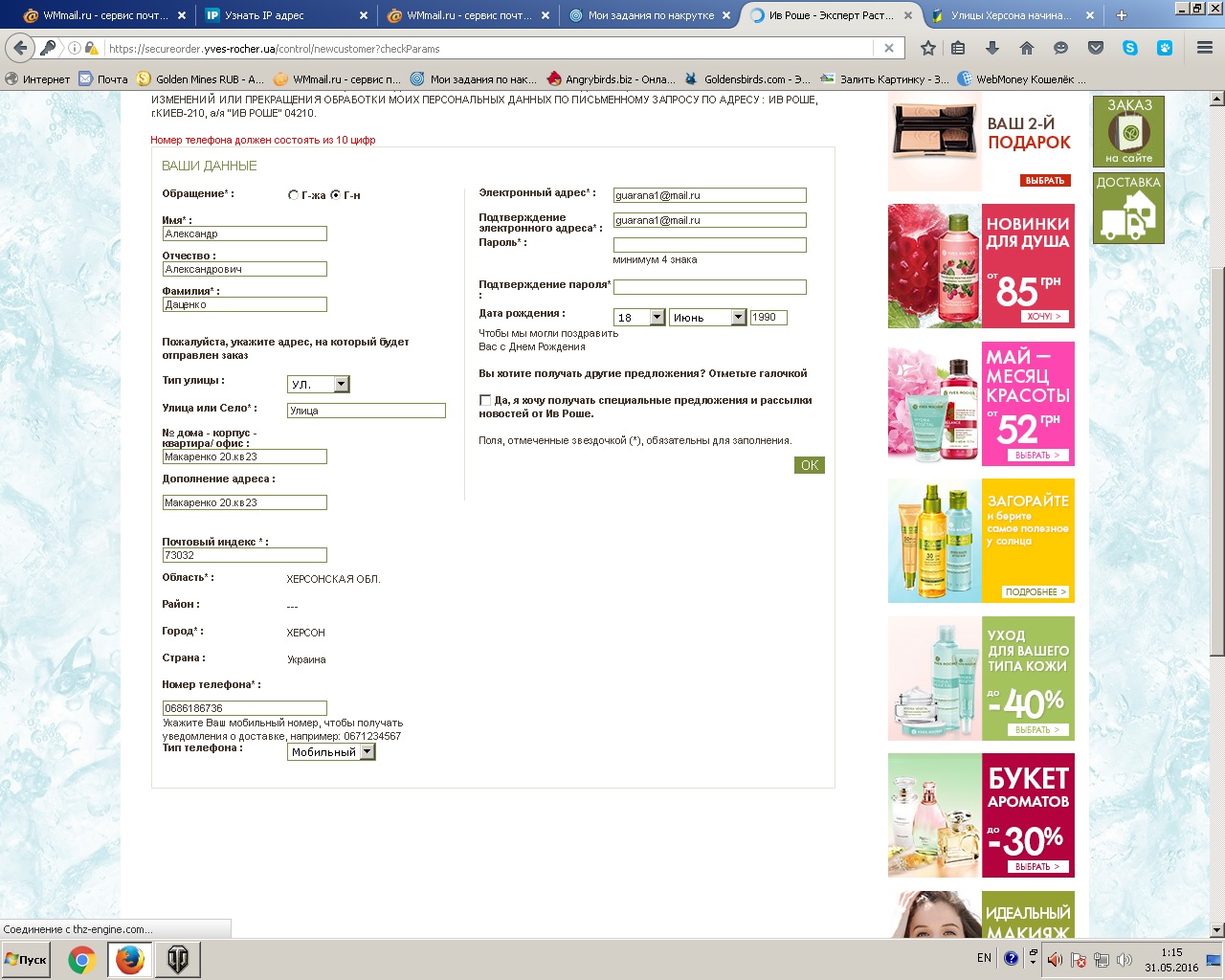This screenshot has height=980, width=1225.
Task: Open the Тип телефона Мобильный dropdown
Action: coord(331,752)
